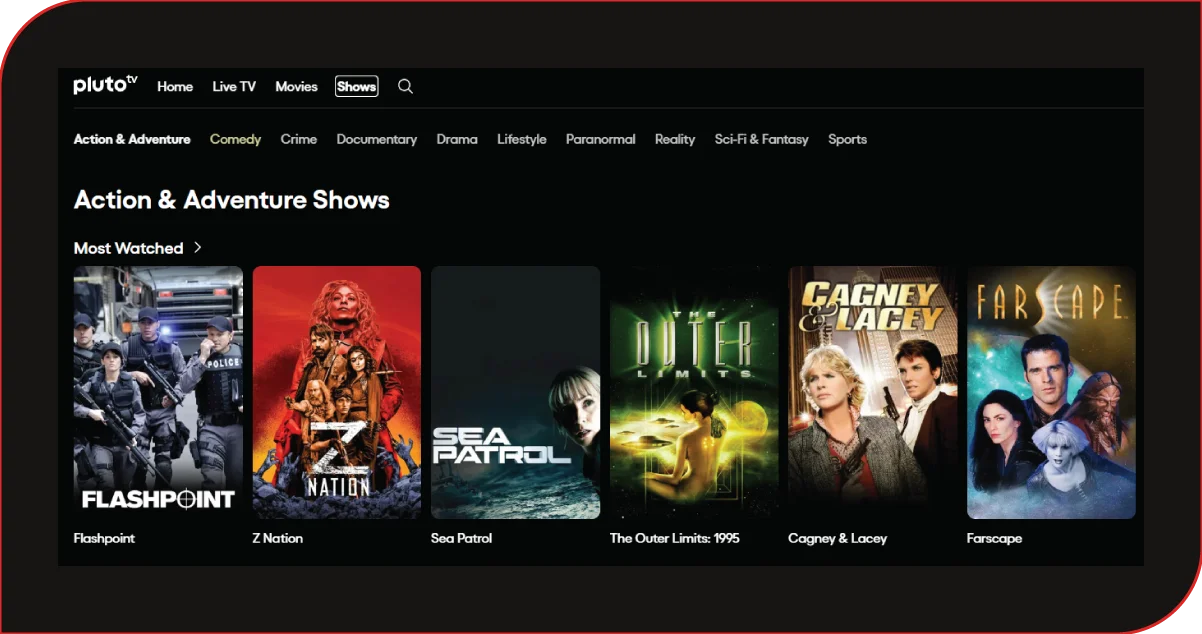Switch to the Movies section
The width and height of the screenshot is (1202, 634).
296,87
